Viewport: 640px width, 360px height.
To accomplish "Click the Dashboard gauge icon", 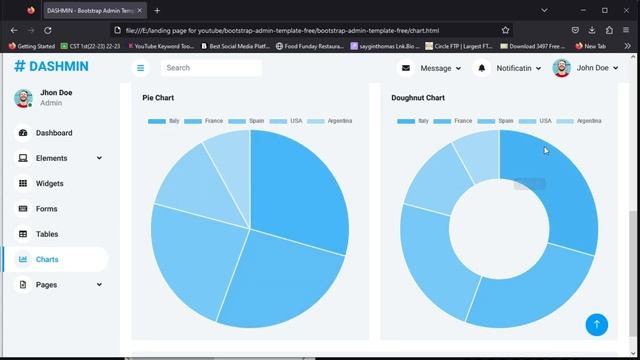I will [23, 133].
